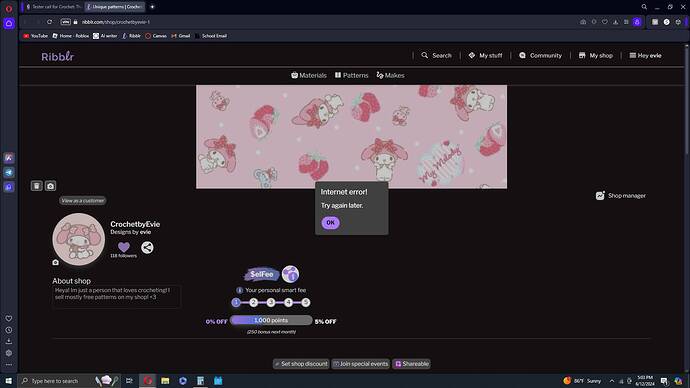The width and height of the screenshot is (690, 388).
Task: Open the Community menu
Action: click(540, 55)
